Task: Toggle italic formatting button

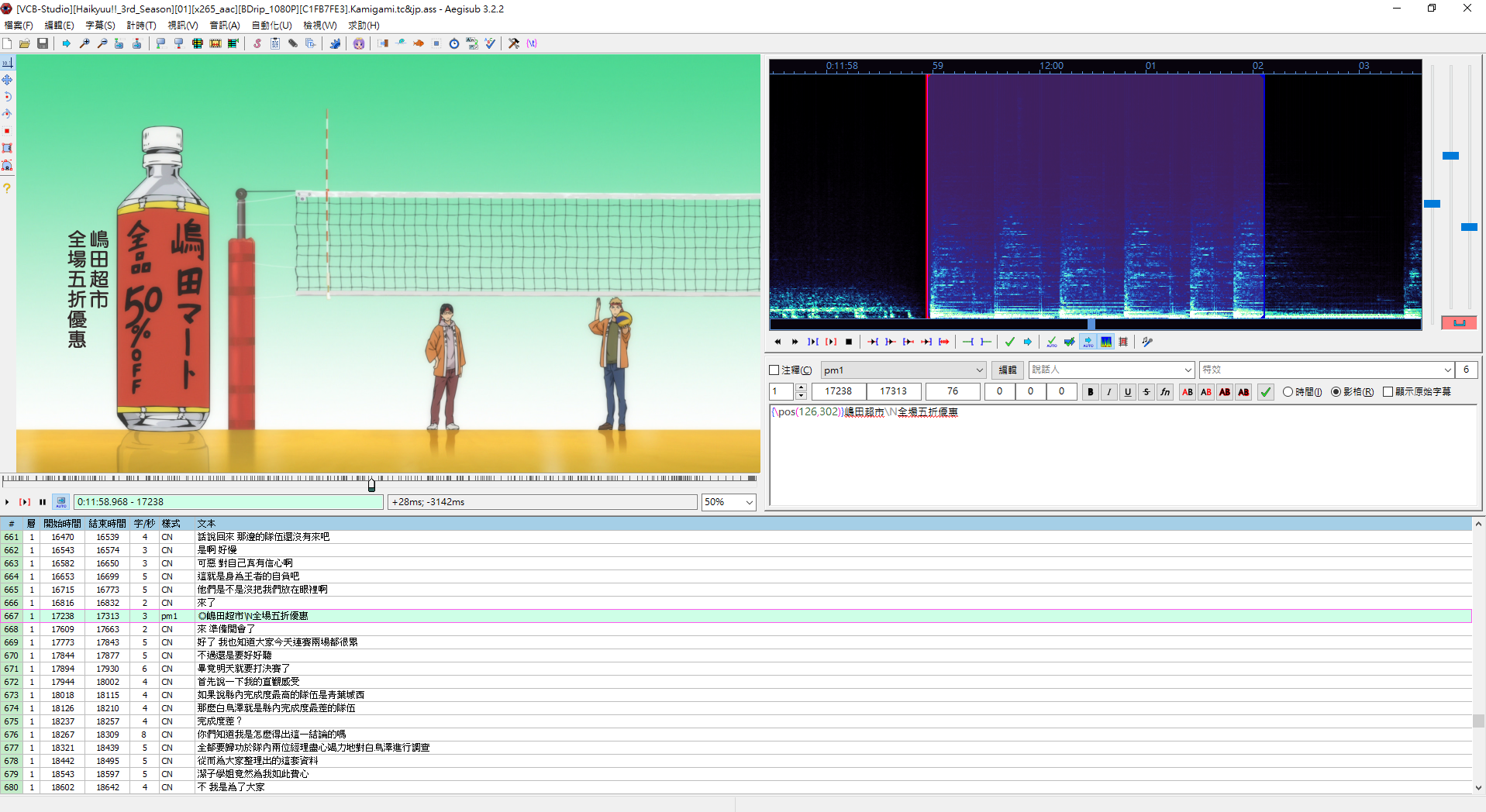Action: [x=1109, y=392]
